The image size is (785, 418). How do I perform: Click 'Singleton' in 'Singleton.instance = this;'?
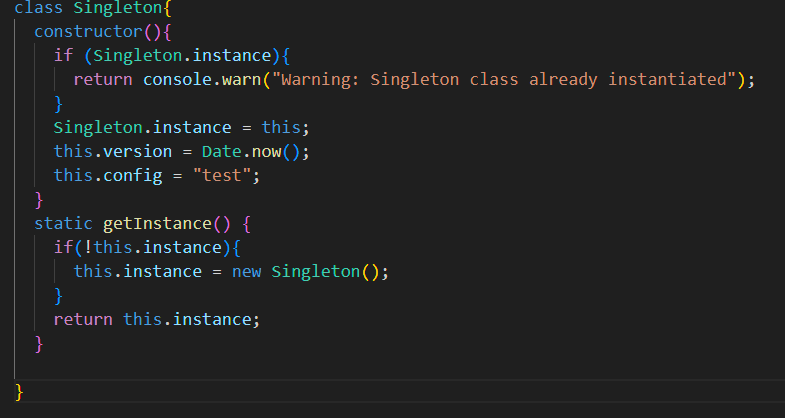click(x=98, y=127)
